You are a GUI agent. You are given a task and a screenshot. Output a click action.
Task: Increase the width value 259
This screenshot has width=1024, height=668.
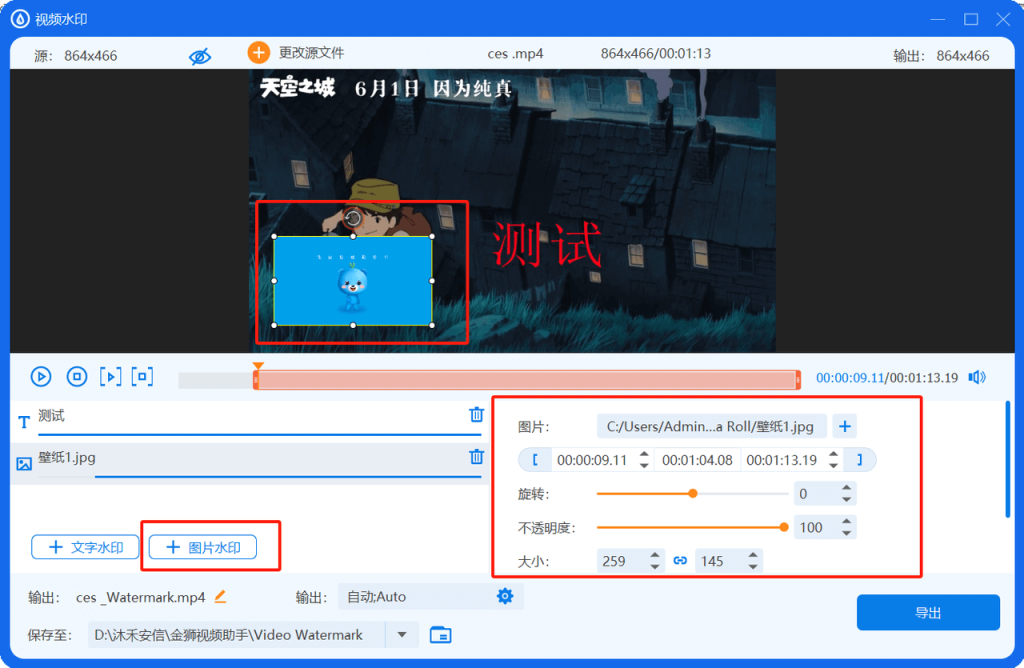tap(655, 555)
